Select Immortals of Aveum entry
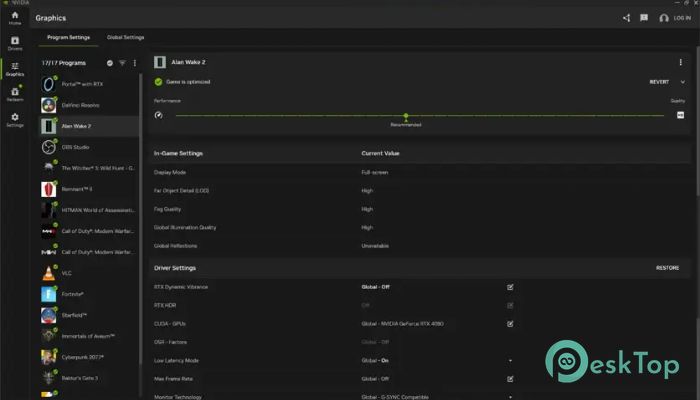This screenshot has width=700, height=400. pyautogui.click(x=88, y=336)
